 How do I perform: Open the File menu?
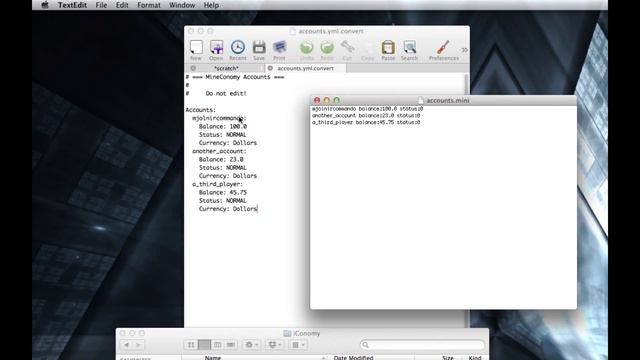click(101, 5)
